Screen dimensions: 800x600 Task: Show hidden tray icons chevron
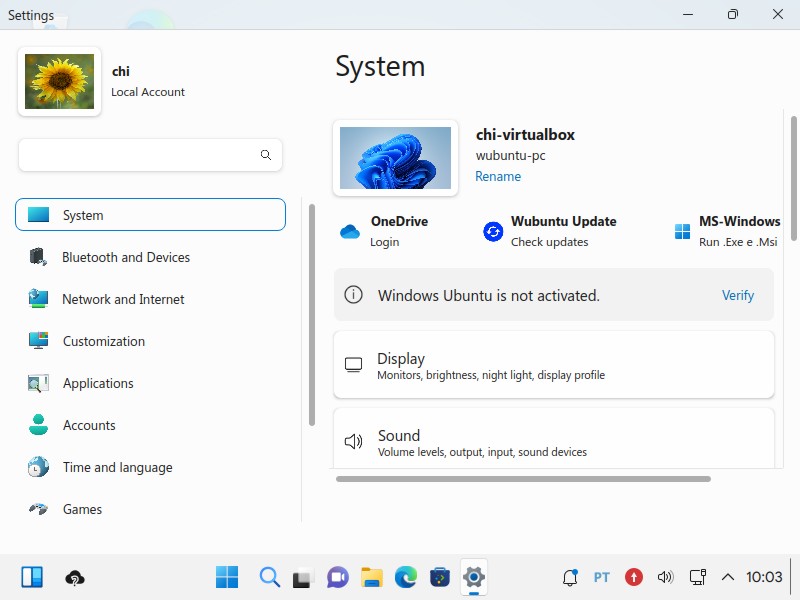point(728,577)
